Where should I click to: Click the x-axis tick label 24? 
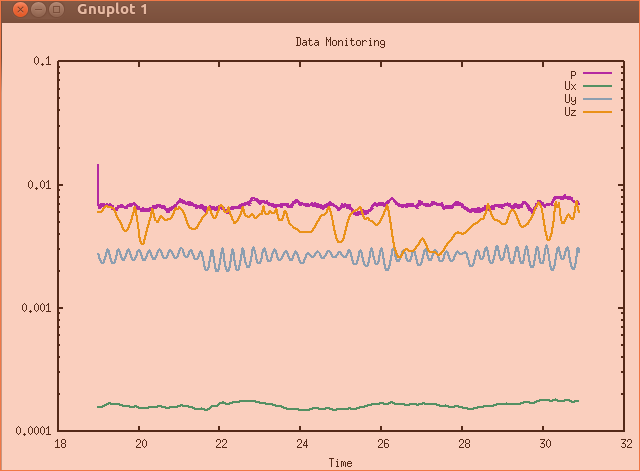pyautogui.click(x=302, y=444)
